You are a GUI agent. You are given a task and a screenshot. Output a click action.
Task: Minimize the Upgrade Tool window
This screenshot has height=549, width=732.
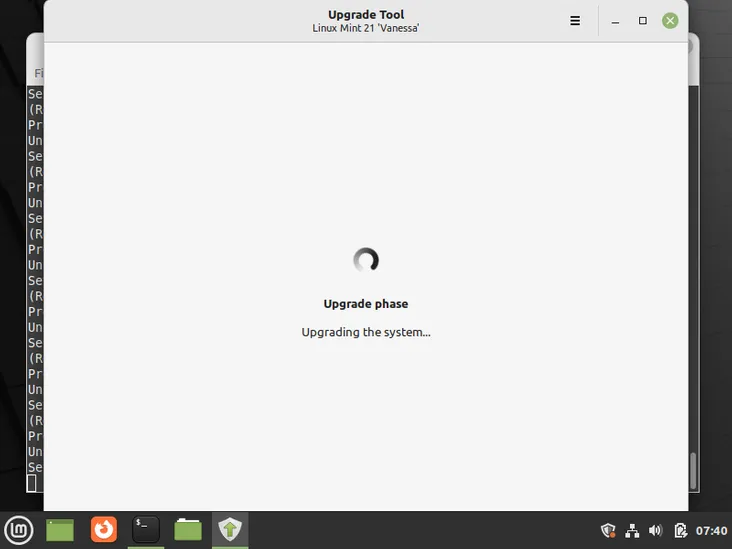pyautogui.click(x=616, y=21)
